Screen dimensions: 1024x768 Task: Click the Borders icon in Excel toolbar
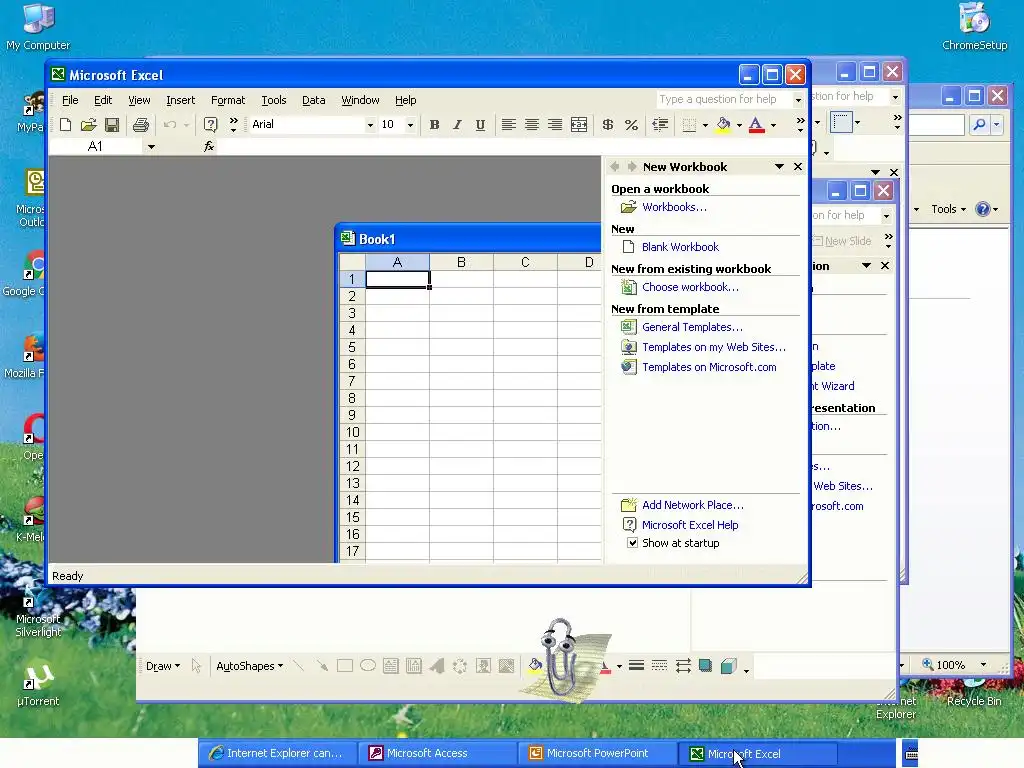point(689,125)
